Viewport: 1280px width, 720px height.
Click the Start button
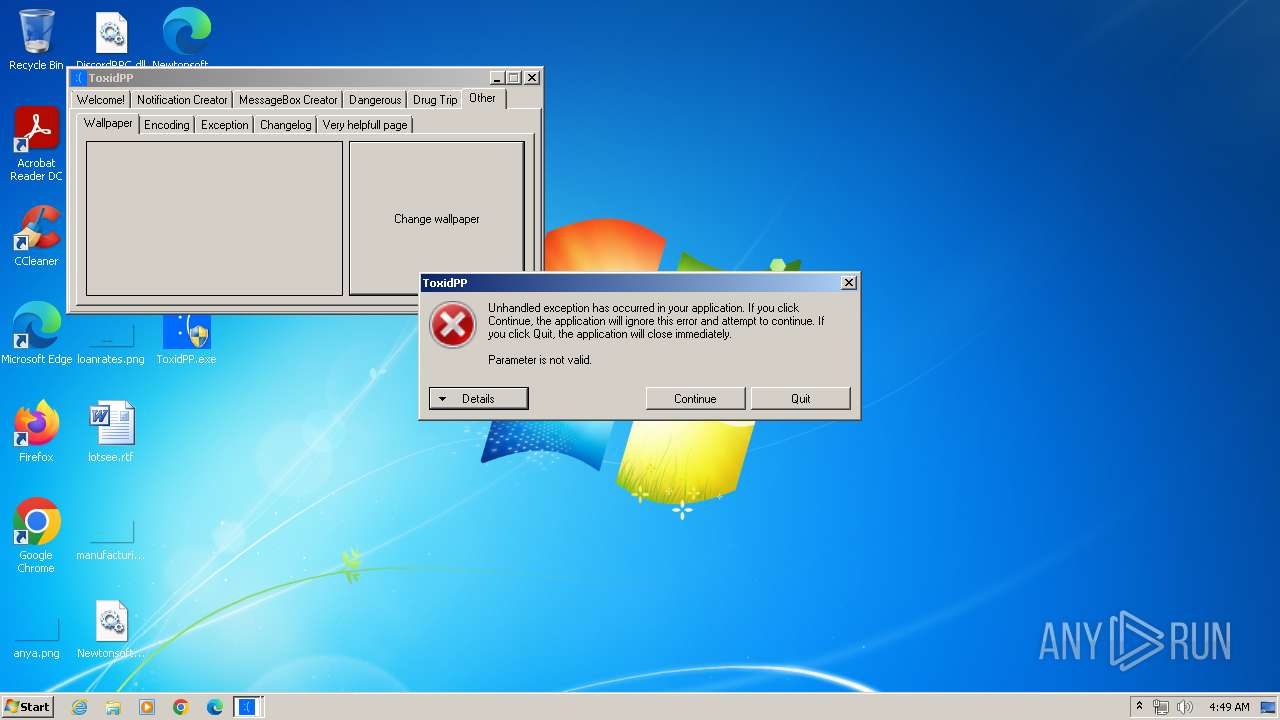point(27,707)
